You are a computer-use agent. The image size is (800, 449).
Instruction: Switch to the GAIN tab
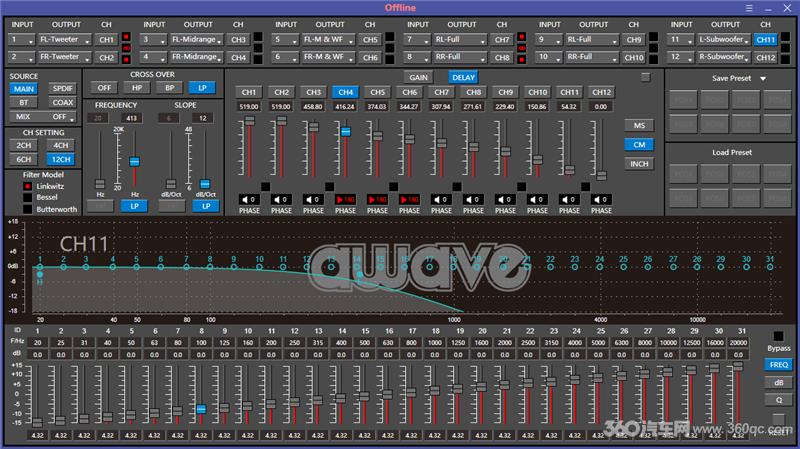coord(418,78)
